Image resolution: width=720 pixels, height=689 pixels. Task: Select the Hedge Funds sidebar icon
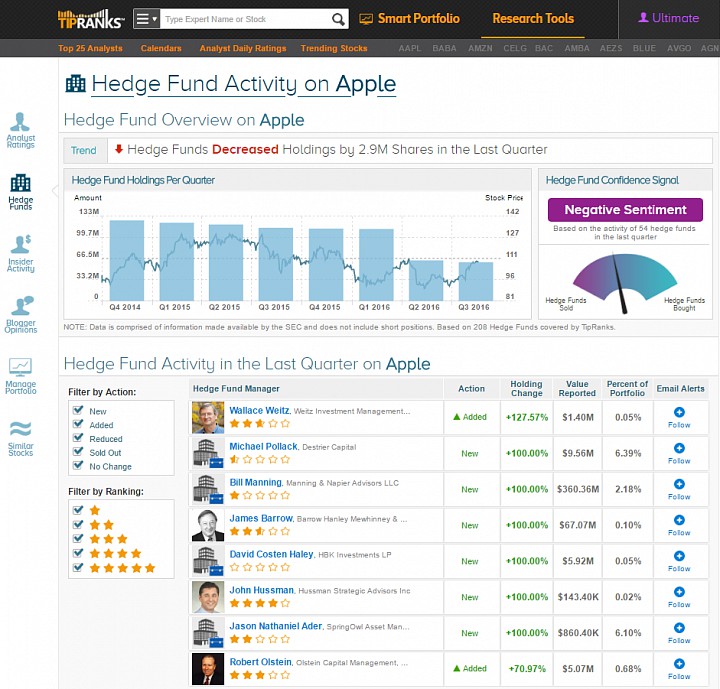[x=20, y=192]
